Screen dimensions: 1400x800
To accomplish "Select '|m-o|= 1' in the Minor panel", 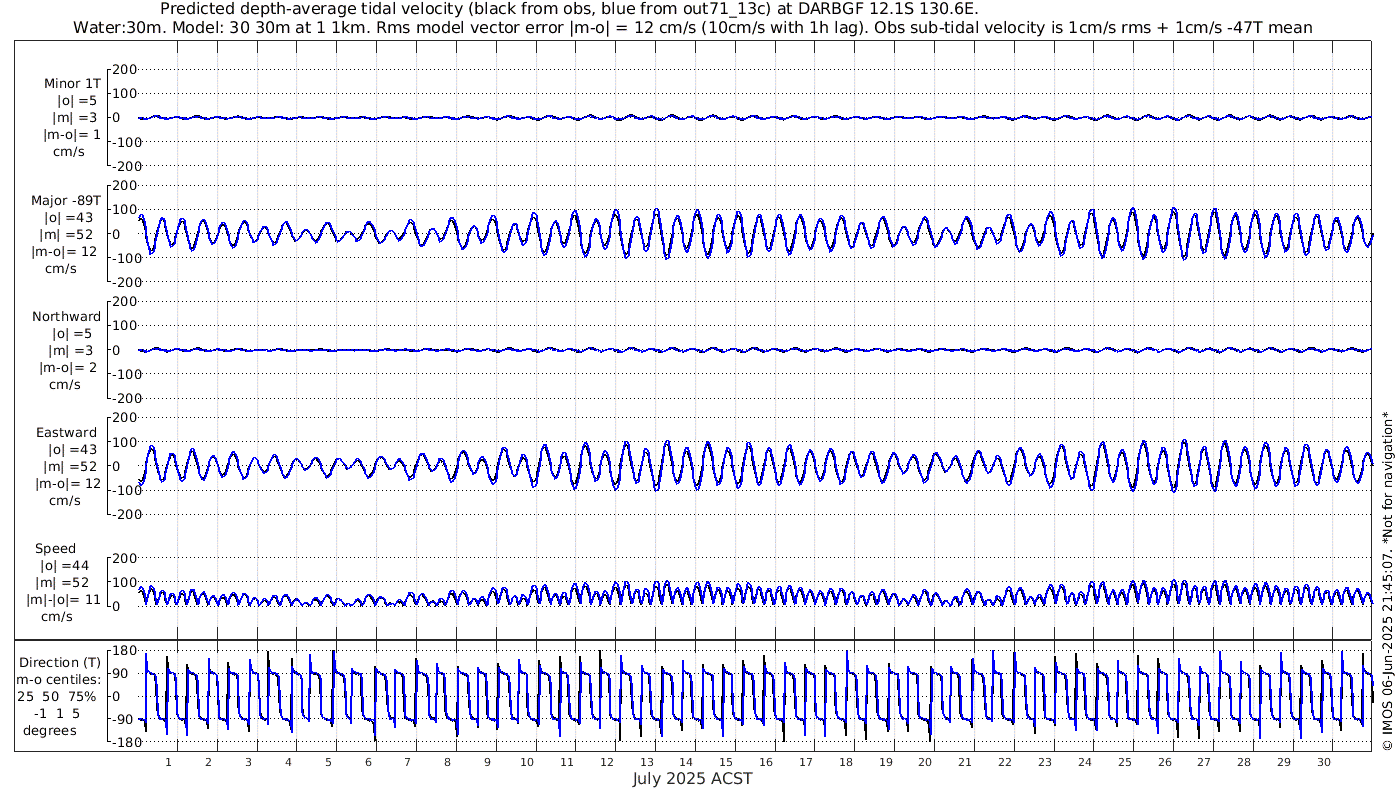I will (71, 135).
